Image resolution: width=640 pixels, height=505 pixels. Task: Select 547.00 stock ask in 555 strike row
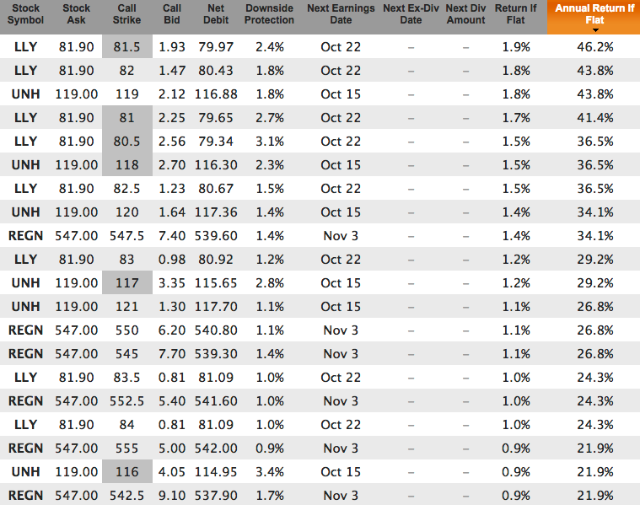[76, 448]
